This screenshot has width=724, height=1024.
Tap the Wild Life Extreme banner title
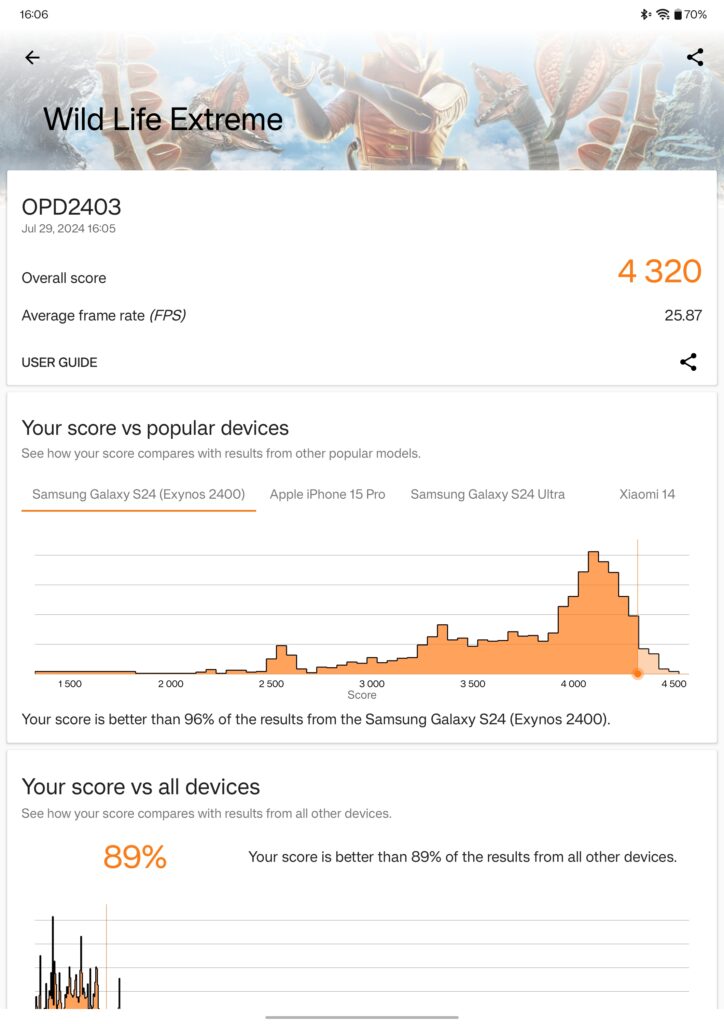(163, 120)
